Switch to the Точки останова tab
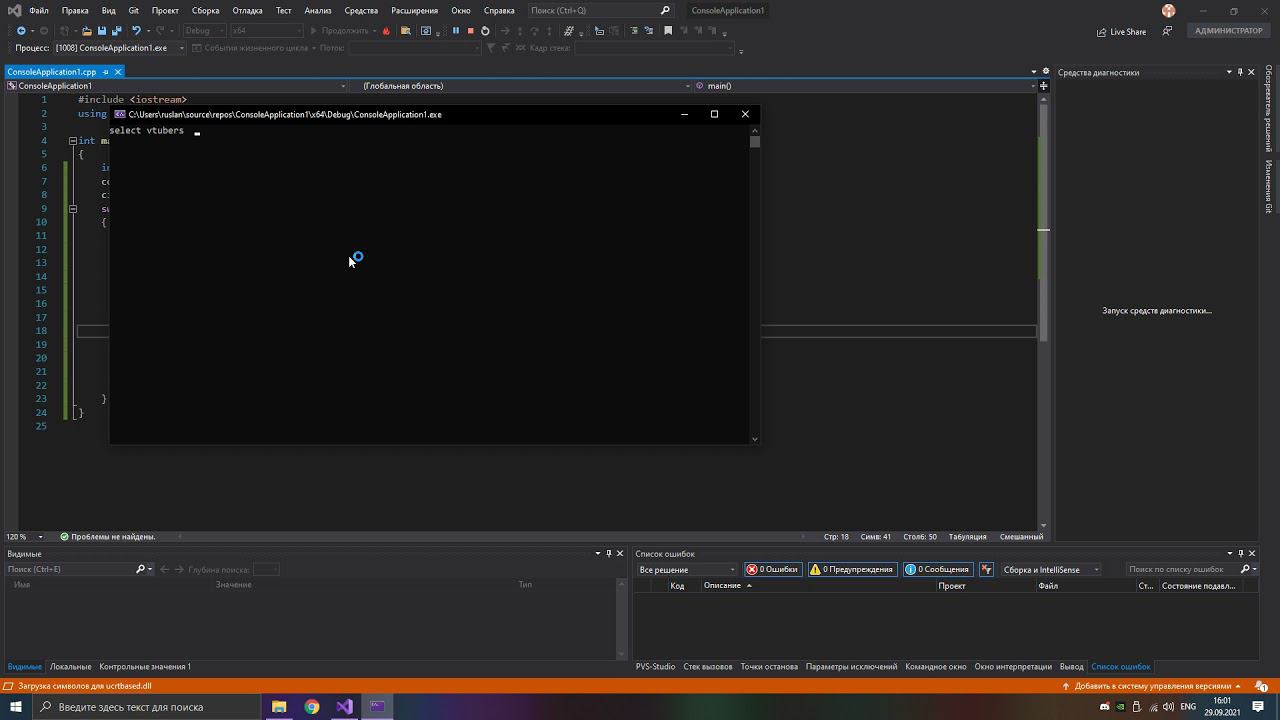The width and height of the screenshot is (1280, 720). [x=768, y=667]
